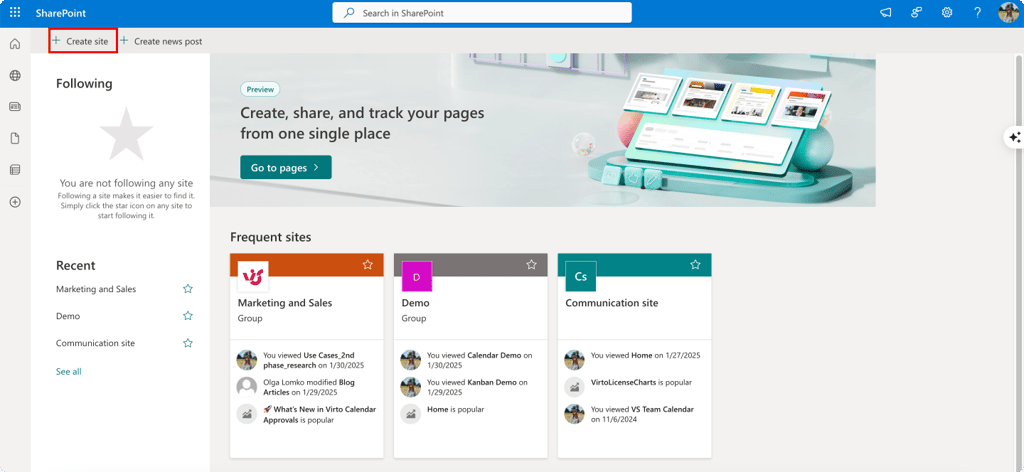Open My files document icon in sidebar
This screenshot has height=472, width=1024.
tap(15, 138)
